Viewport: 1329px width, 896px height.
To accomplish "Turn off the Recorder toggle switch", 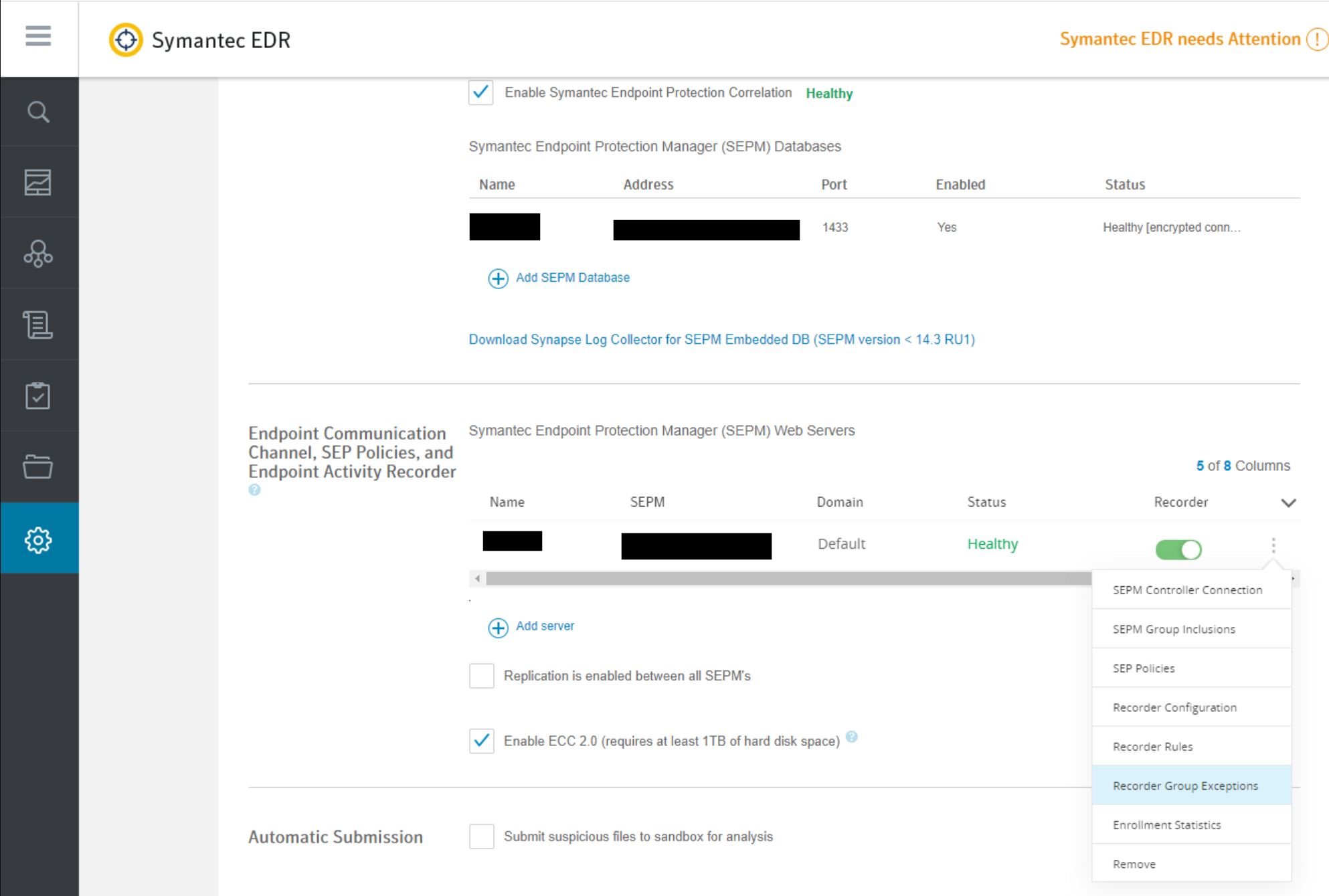I will tap(1178, 550).
